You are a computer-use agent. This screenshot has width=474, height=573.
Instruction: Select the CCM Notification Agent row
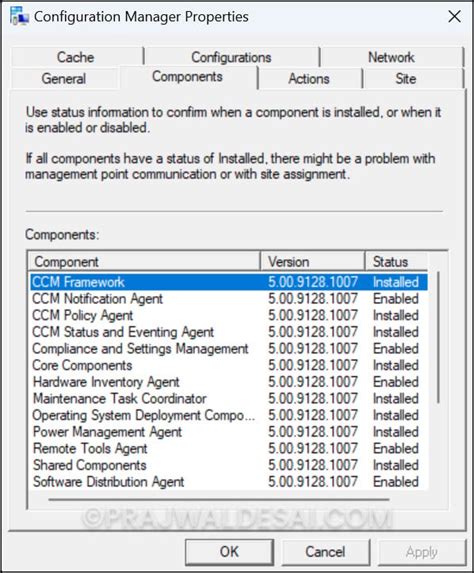point(229,299)
